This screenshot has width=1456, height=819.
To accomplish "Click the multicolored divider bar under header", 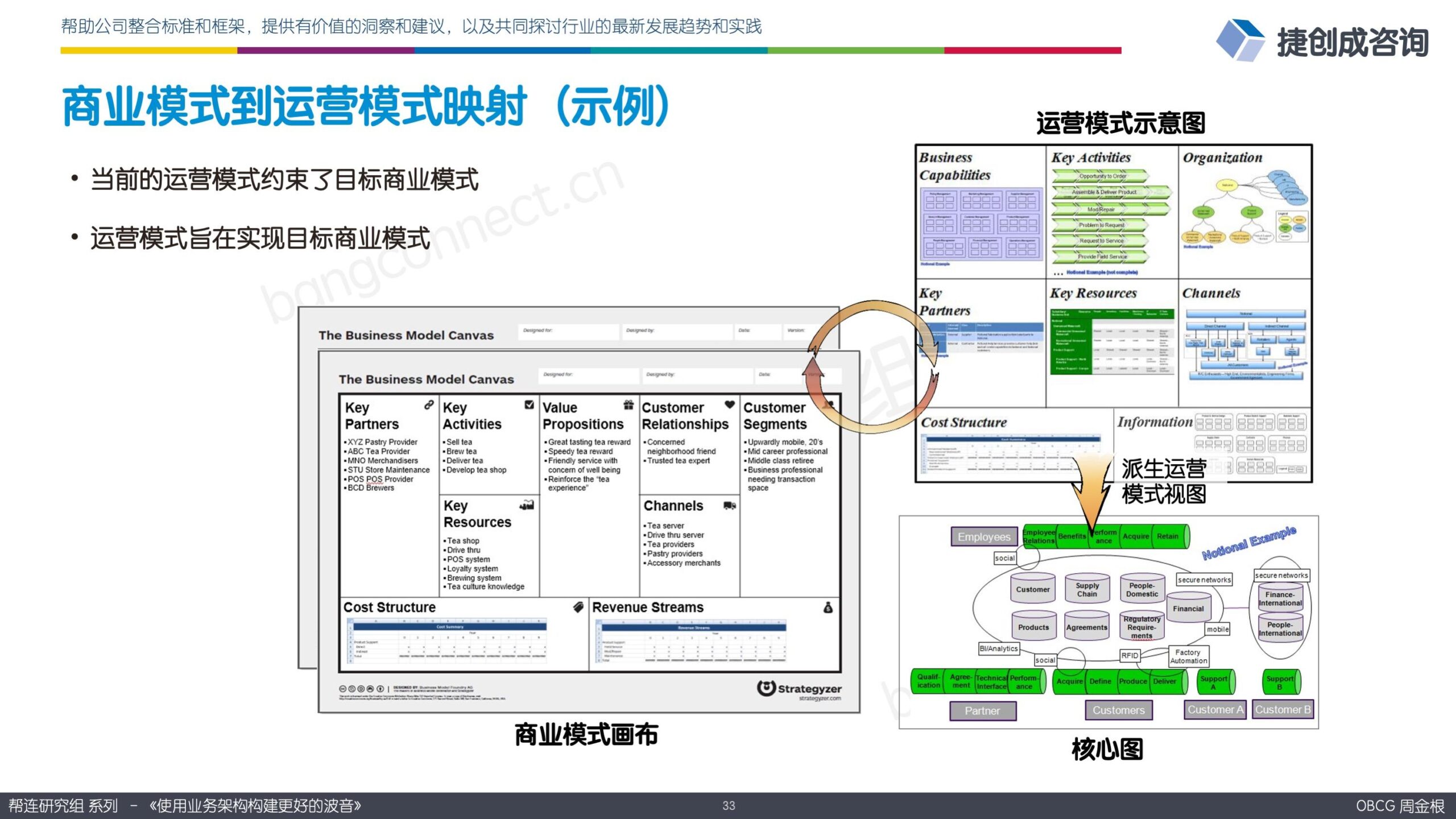I will [591, 51].
